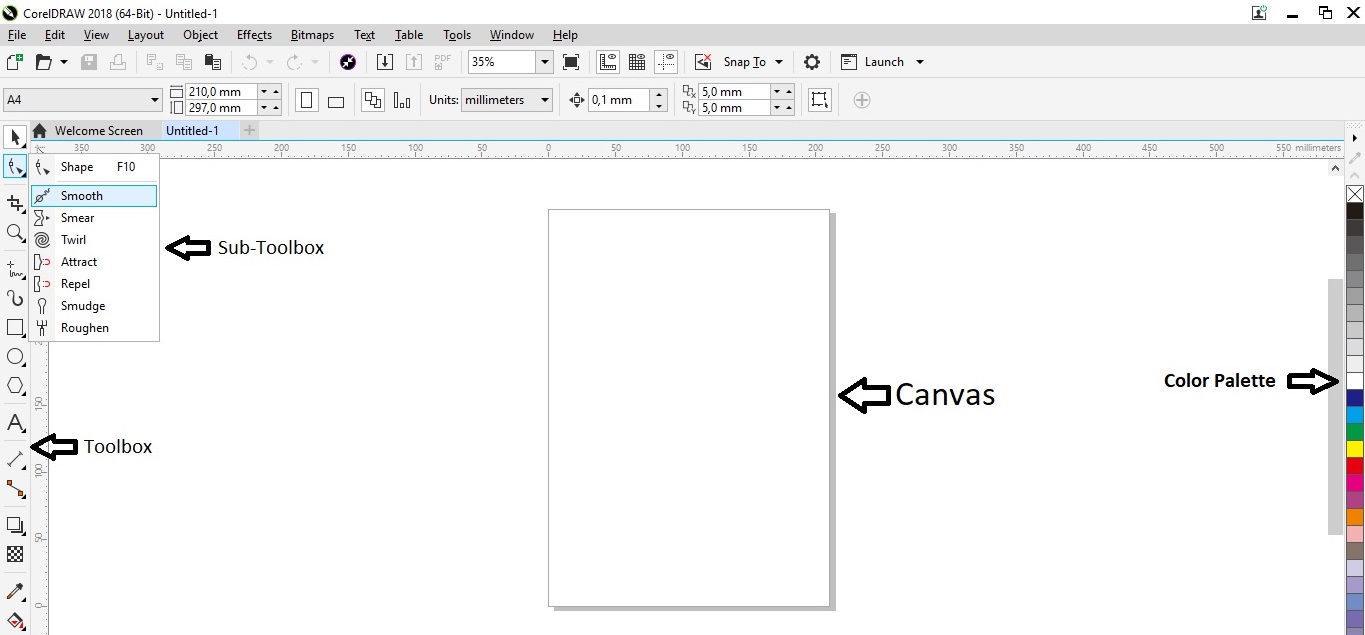The image size is (1365, 635).
Task: Click the Launch button
Action: (x=882, y=62)
